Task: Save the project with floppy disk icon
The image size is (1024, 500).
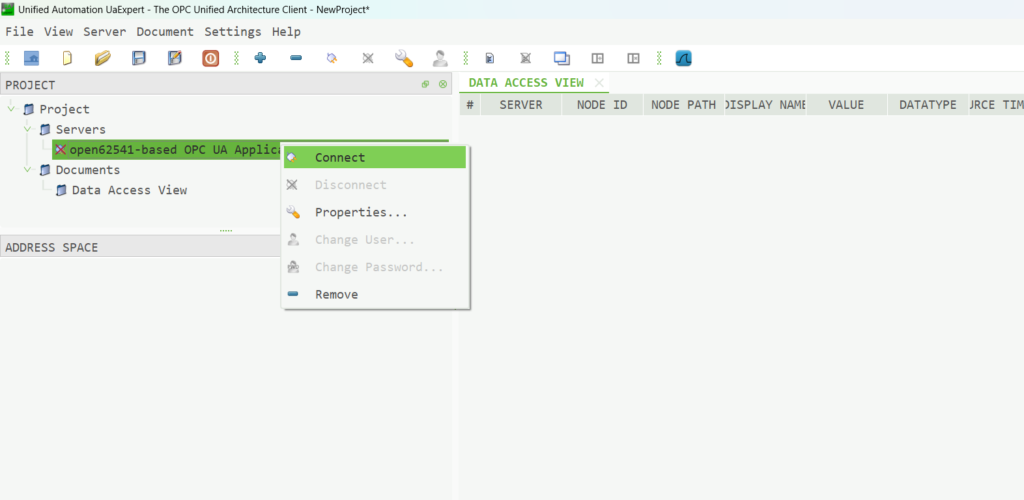Action: pos(138,59)
